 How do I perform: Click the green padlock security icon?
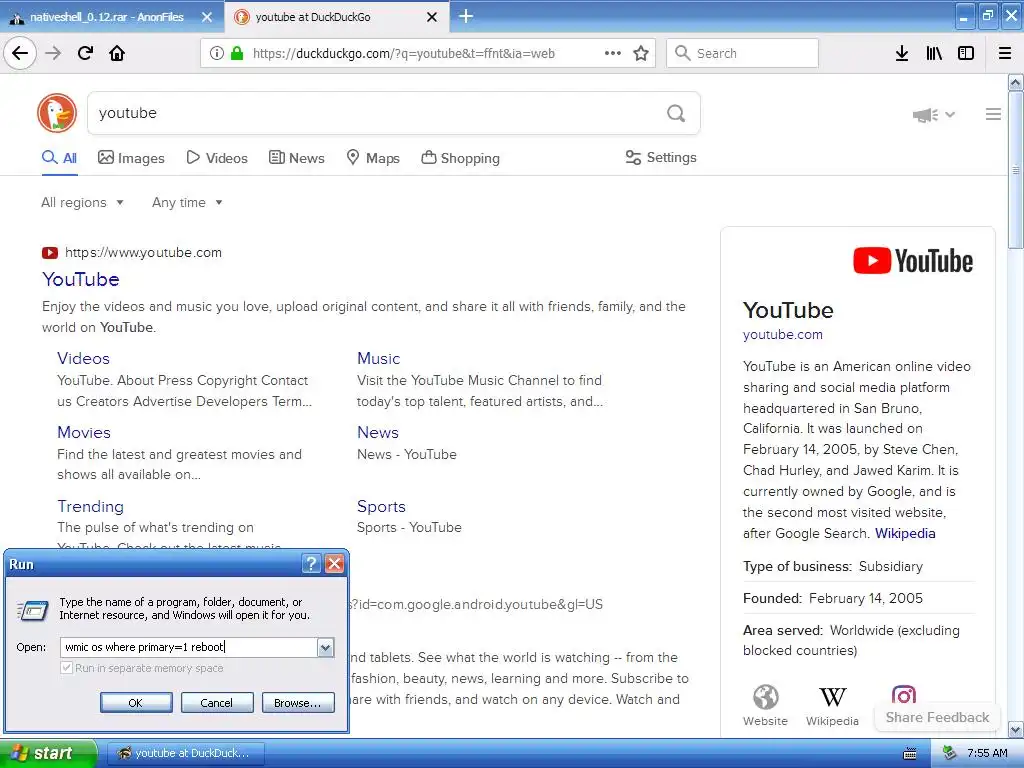tap(237, 53)
